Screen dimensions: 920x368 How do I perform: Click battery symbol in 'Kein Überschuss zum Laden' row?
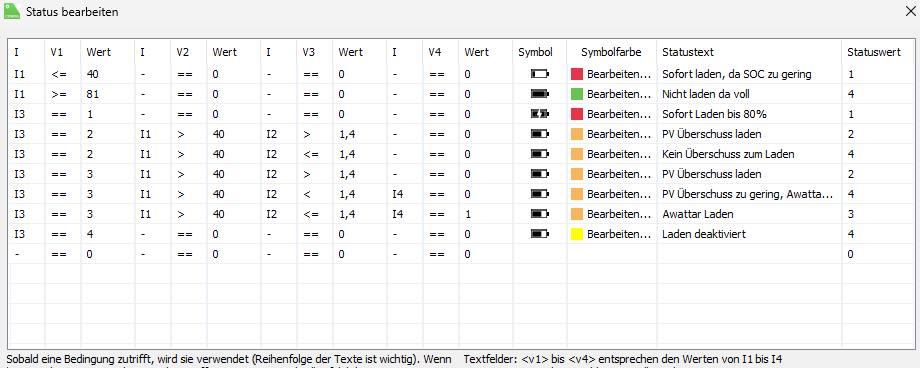540,154
